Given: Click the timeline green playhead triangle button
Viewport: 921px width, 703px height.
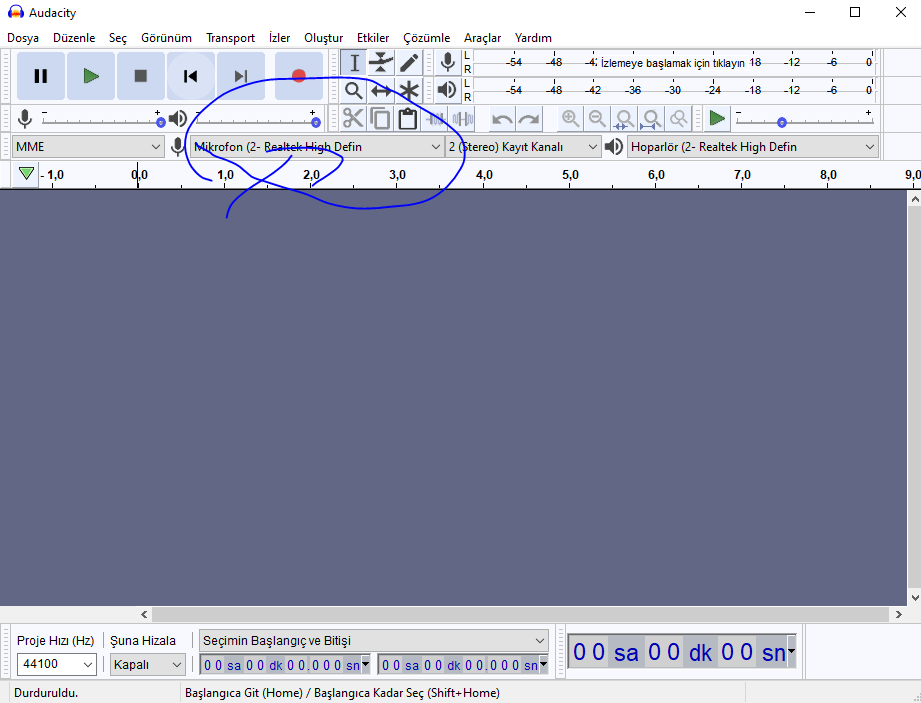Looking at the screenshot, I should click(26, 174).
